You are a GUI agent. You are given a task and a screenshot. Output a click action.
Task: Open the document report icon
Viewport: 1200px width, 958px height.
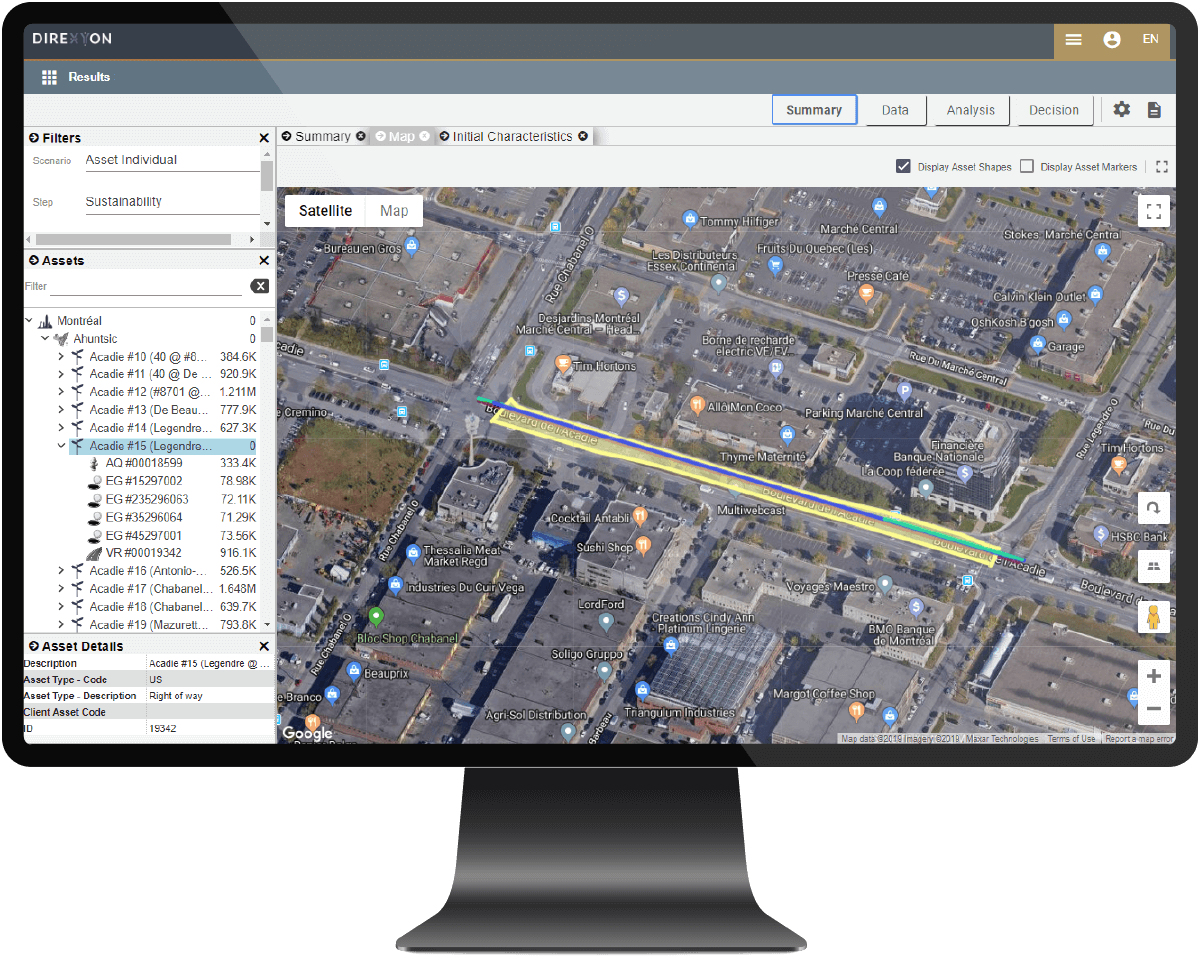[1154, 110]
